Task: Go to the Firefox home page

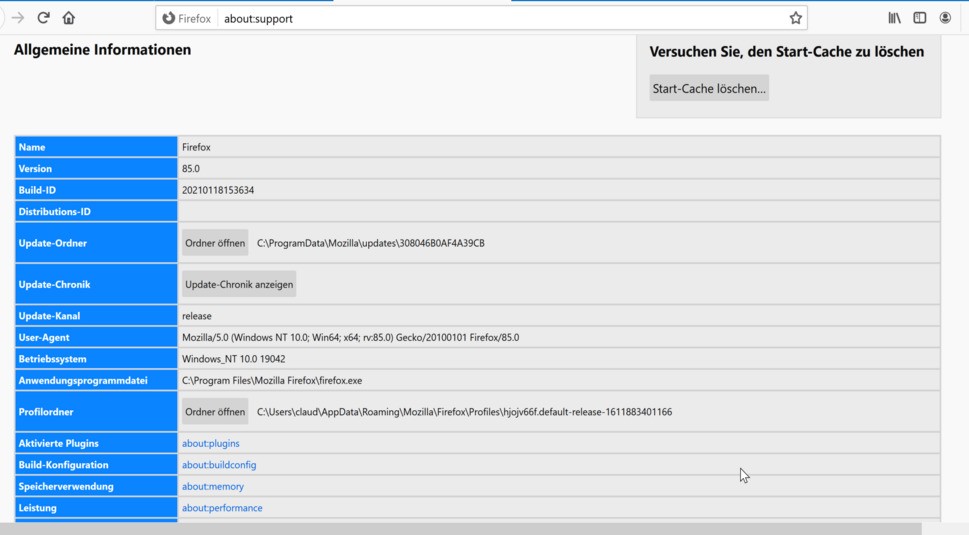Action: click(69, 18)
